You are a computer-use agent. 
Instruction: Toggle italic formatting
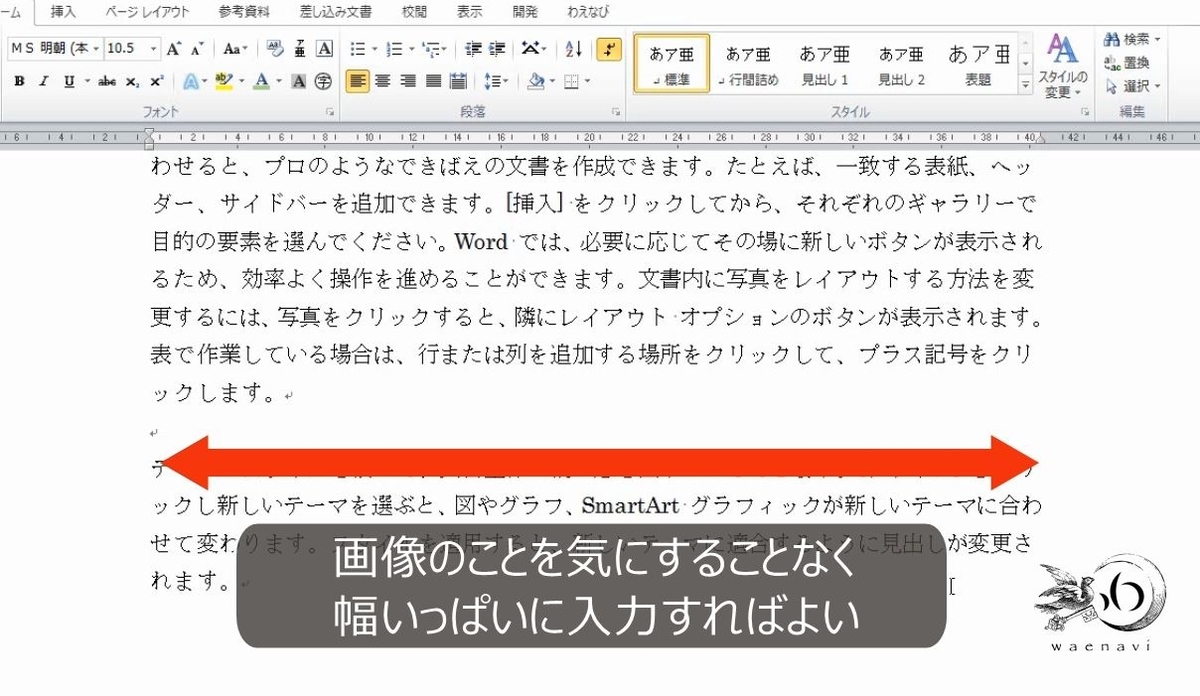[43, 81]
